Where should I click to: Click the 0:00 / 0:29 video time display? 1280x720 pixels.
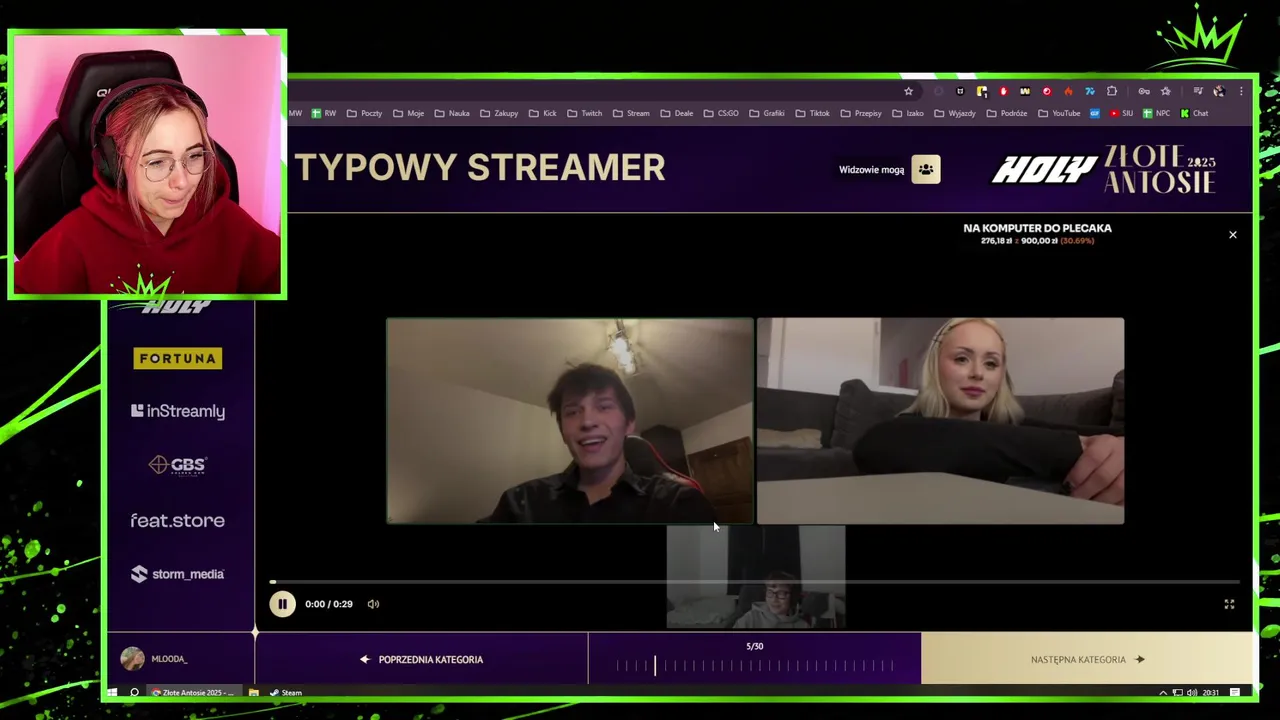coord(329,604)
